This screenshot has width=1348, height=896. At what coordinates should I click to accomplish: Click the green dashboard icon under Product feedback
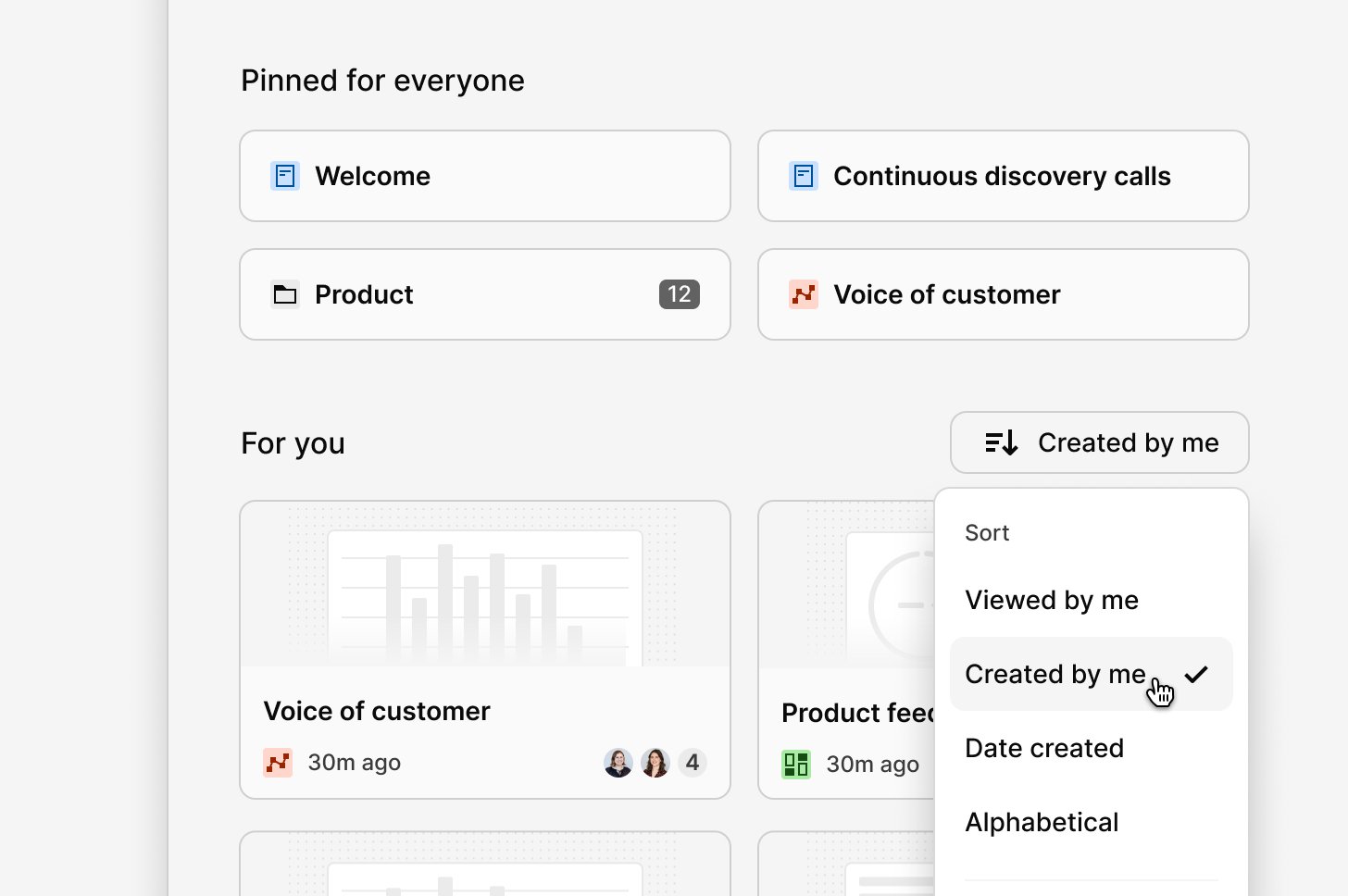(796, 765)
